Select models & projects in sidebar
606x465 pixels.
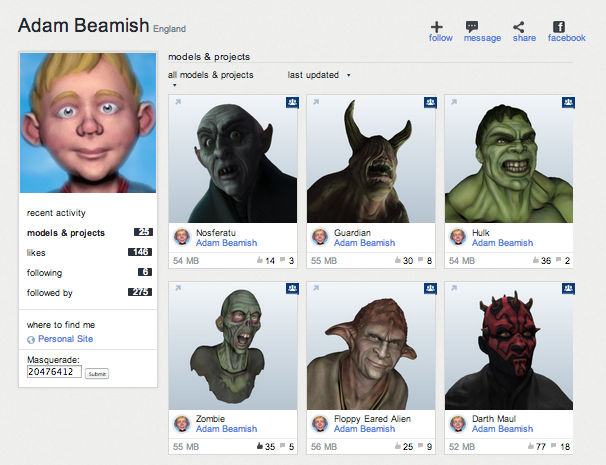tap(66, 233)
